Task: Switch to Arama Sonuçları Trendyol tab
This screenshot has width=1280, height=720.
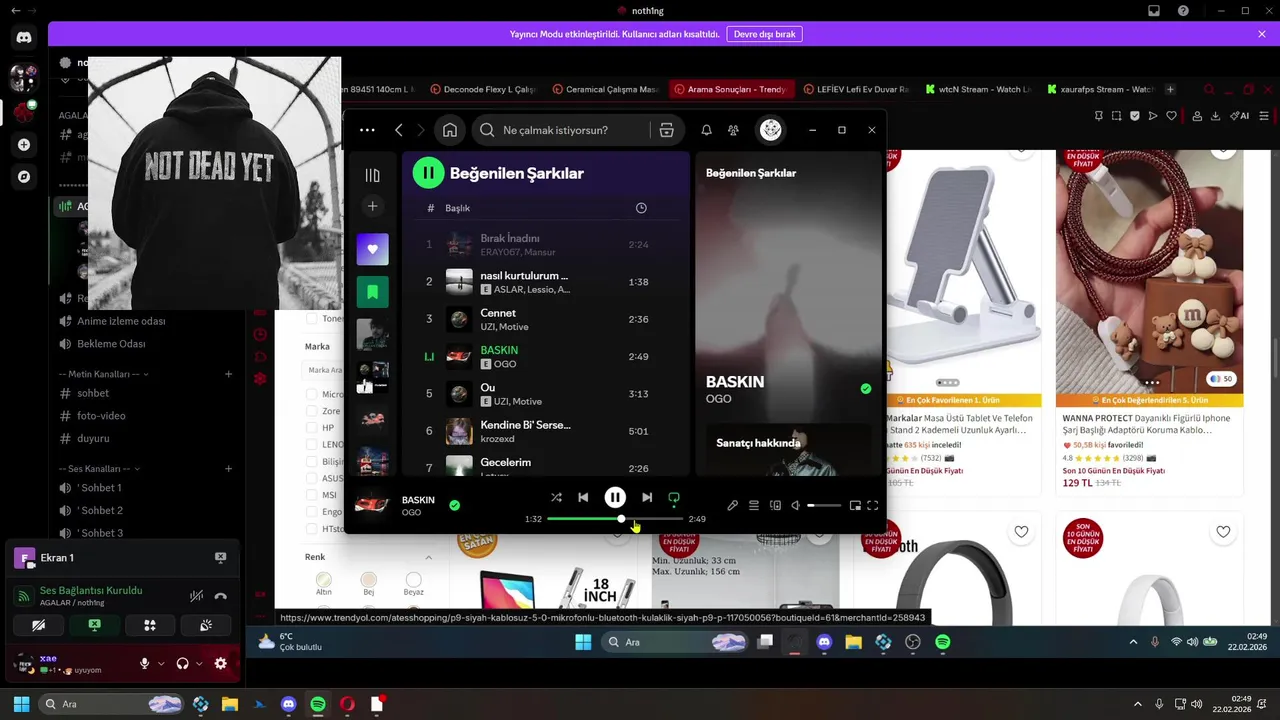Action: coord(730,89)
